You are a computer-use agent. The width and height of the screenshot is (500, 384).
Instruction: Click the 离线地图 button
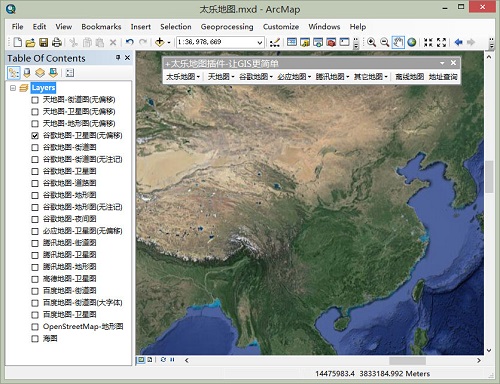tap(410, 77)
